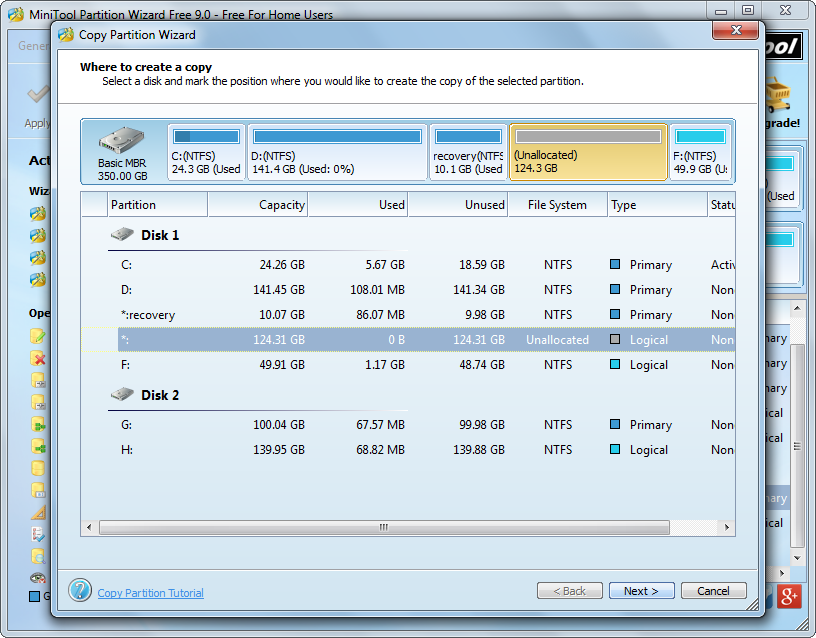Screen dimensions: 816x638
Task: Close the Copy Partition Wizard dialog
Action: [x=735, y=30]
